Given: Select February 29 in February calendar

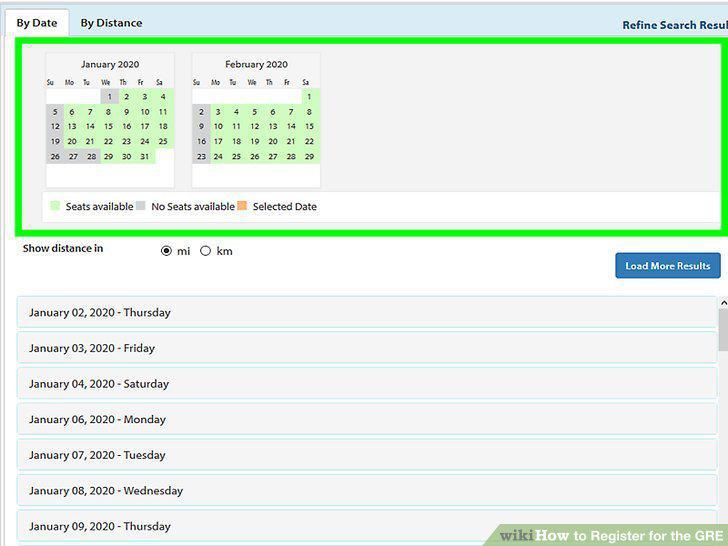Looking at the screenshot, I should pyautogui.click(x=309, y=156).
